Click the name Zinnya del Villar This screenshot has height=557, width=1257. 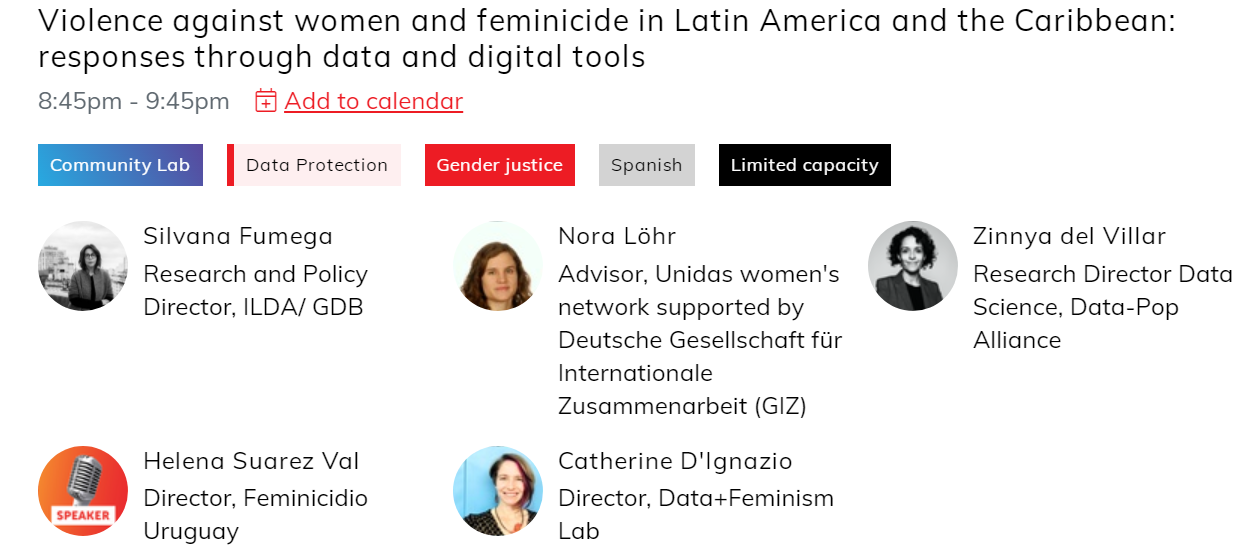pos(1069,236)
